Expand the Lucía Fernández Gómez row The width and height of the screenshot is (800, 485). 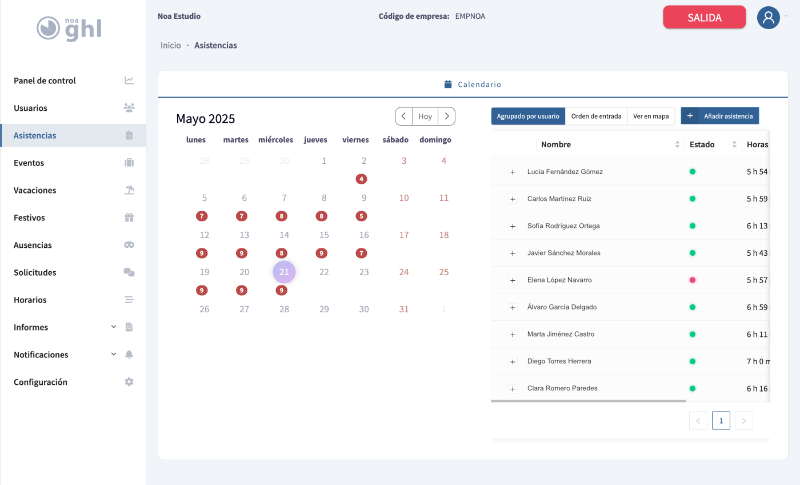tap(512, 172)
